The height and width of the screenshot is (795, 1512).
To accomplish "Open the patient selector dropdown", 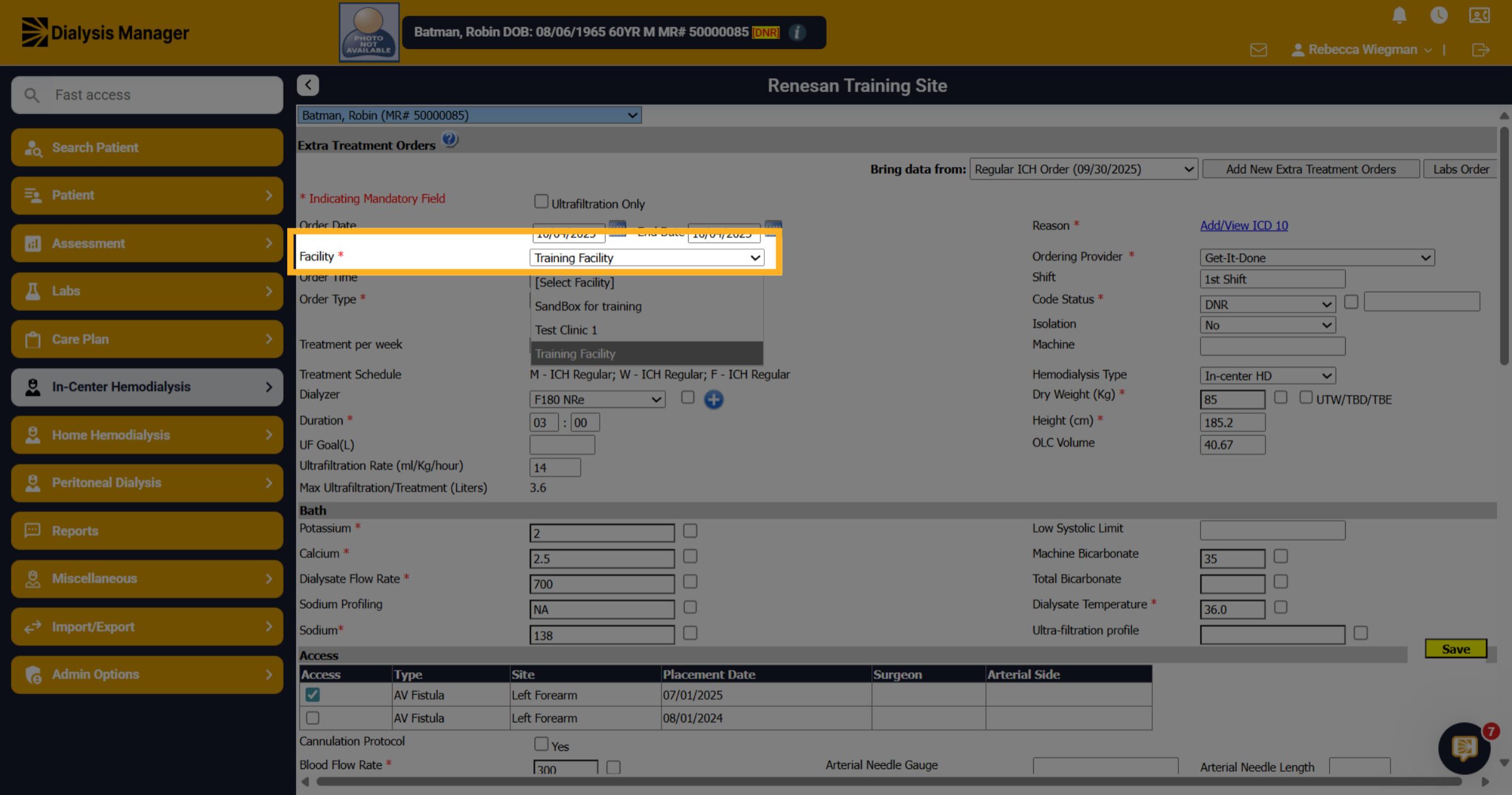I will [x=469, y=115].
